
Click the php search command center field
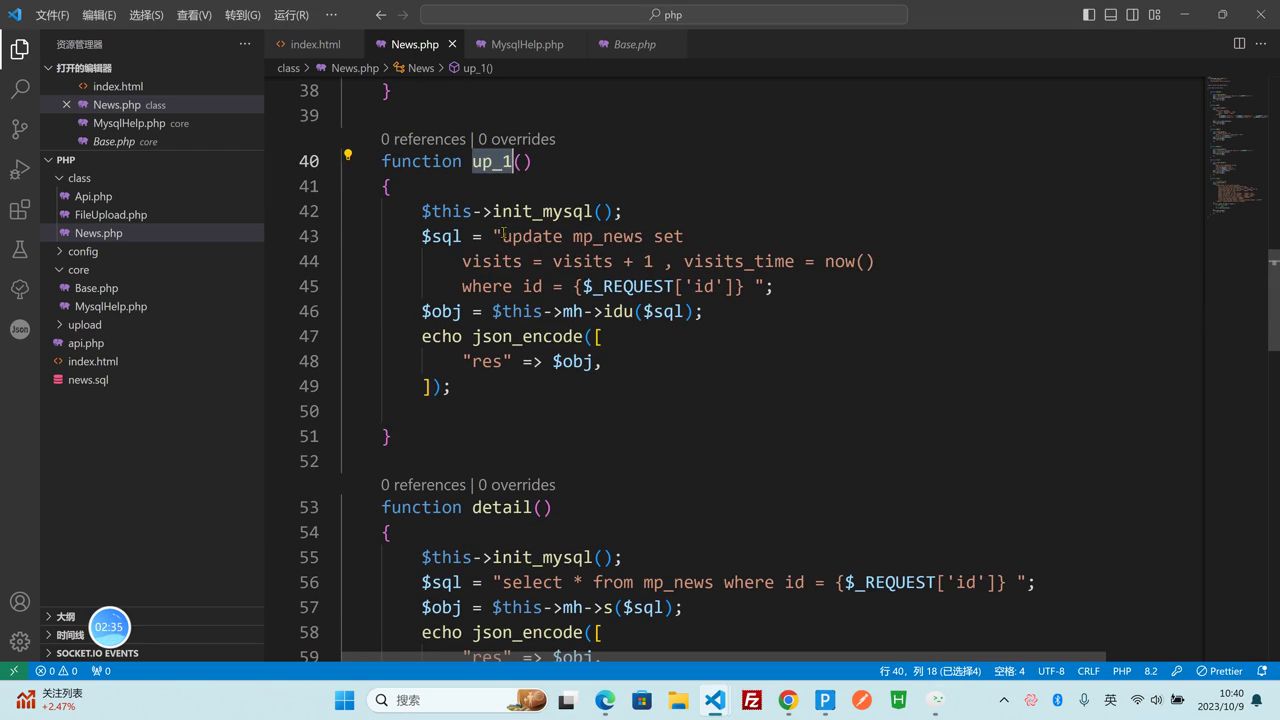pos(664,15)
